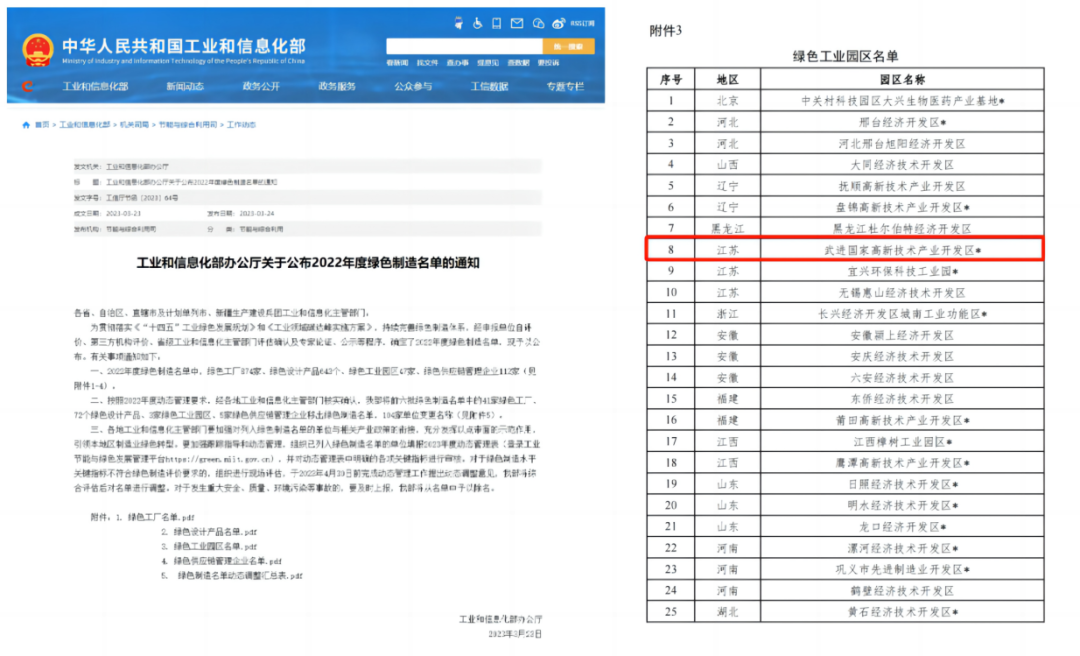Screen dimensions: 1080x656
Task: Select the mobile app icon in the header
Action: click(x=459, y=22)
